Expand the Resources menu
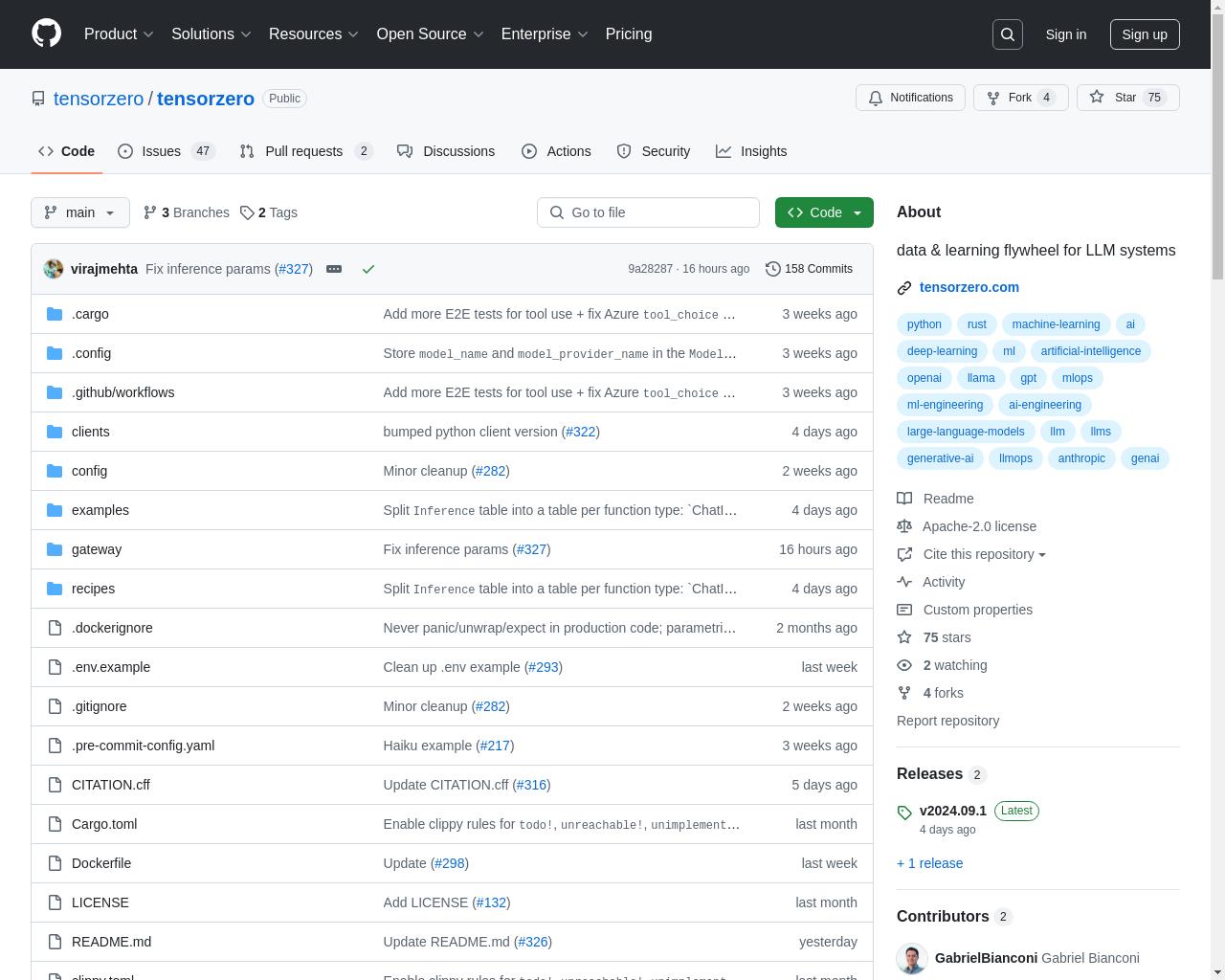 314,33
